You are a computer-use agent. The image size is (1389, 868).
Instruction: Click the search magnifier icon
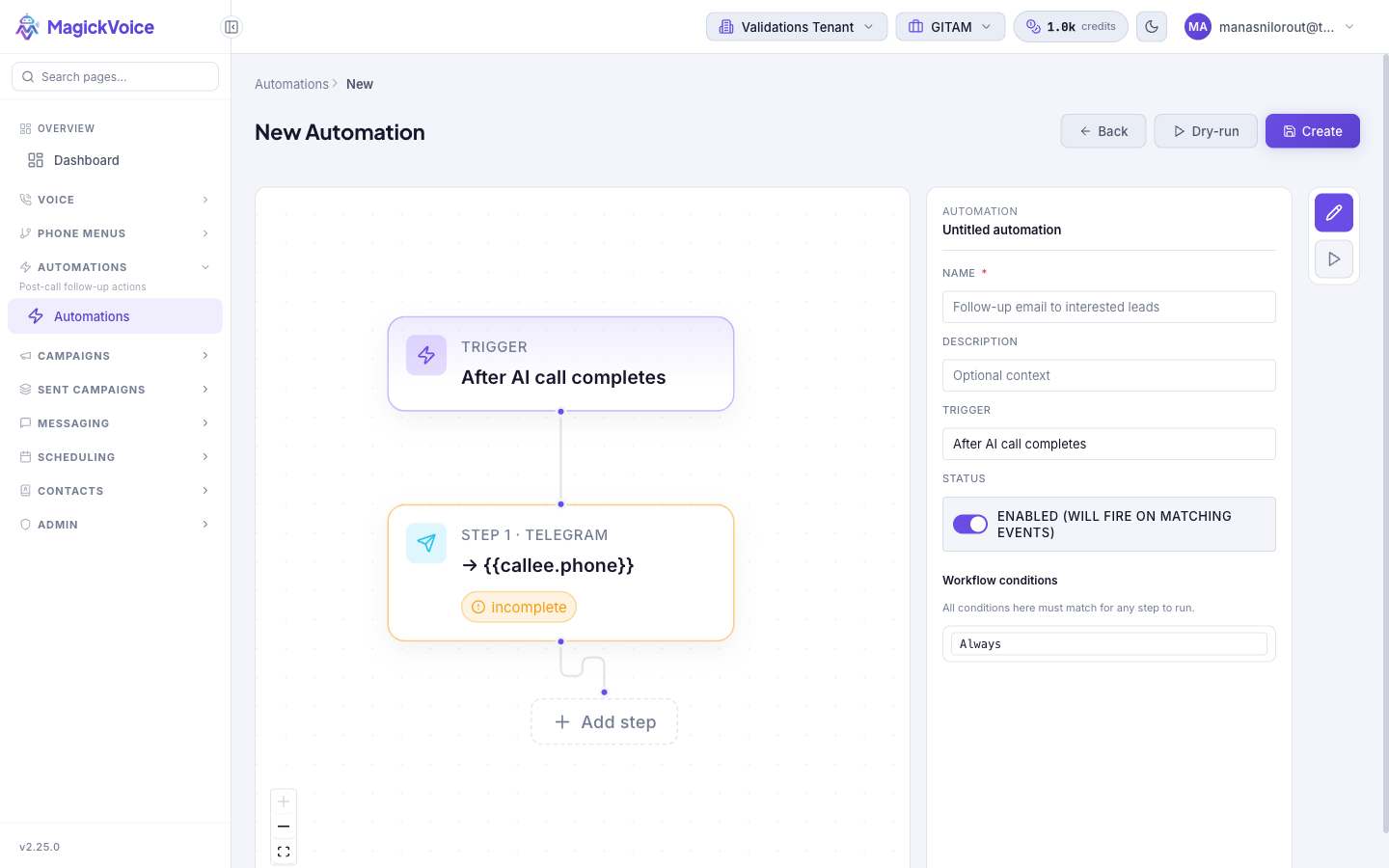click(28, 77)
